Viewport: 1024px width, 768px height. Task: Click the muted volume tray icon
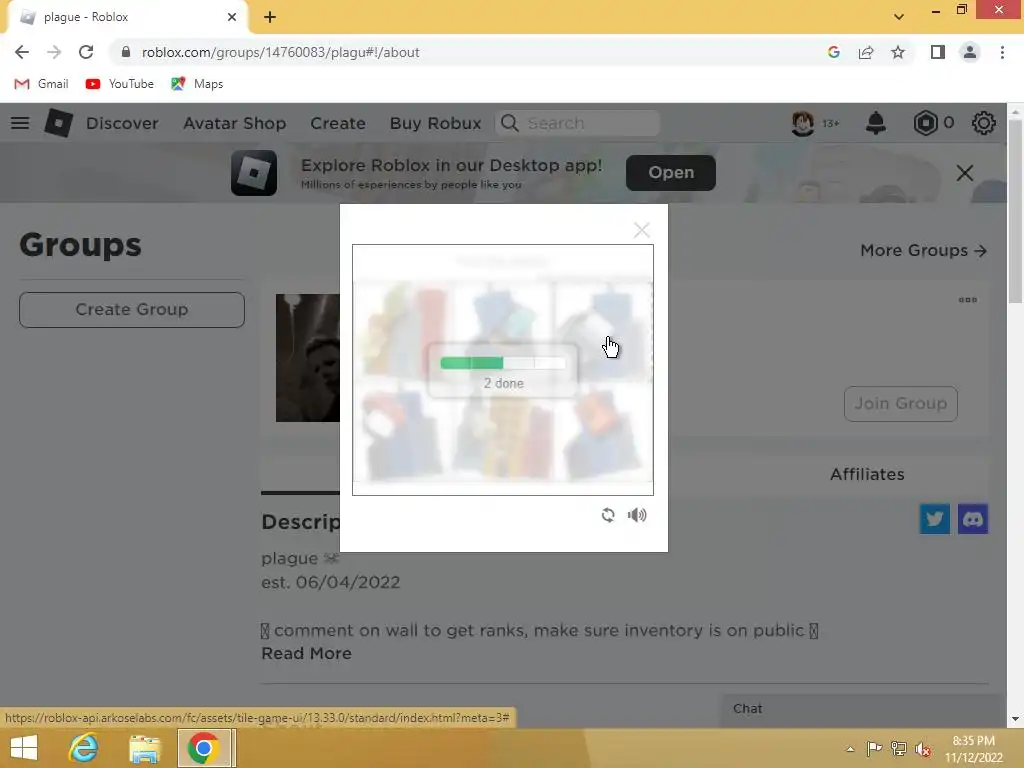(923, 748)
